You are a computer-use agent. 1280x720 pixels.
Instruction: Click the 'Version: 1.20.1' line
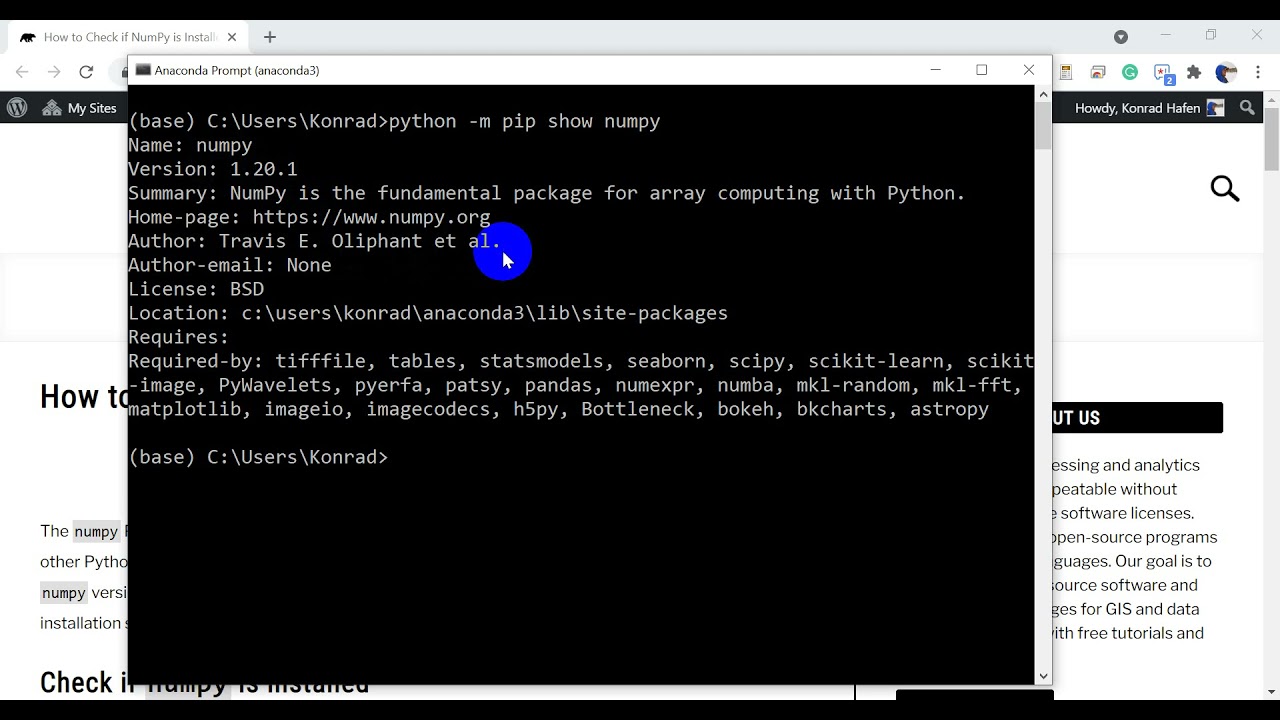(x=213, y=169)
